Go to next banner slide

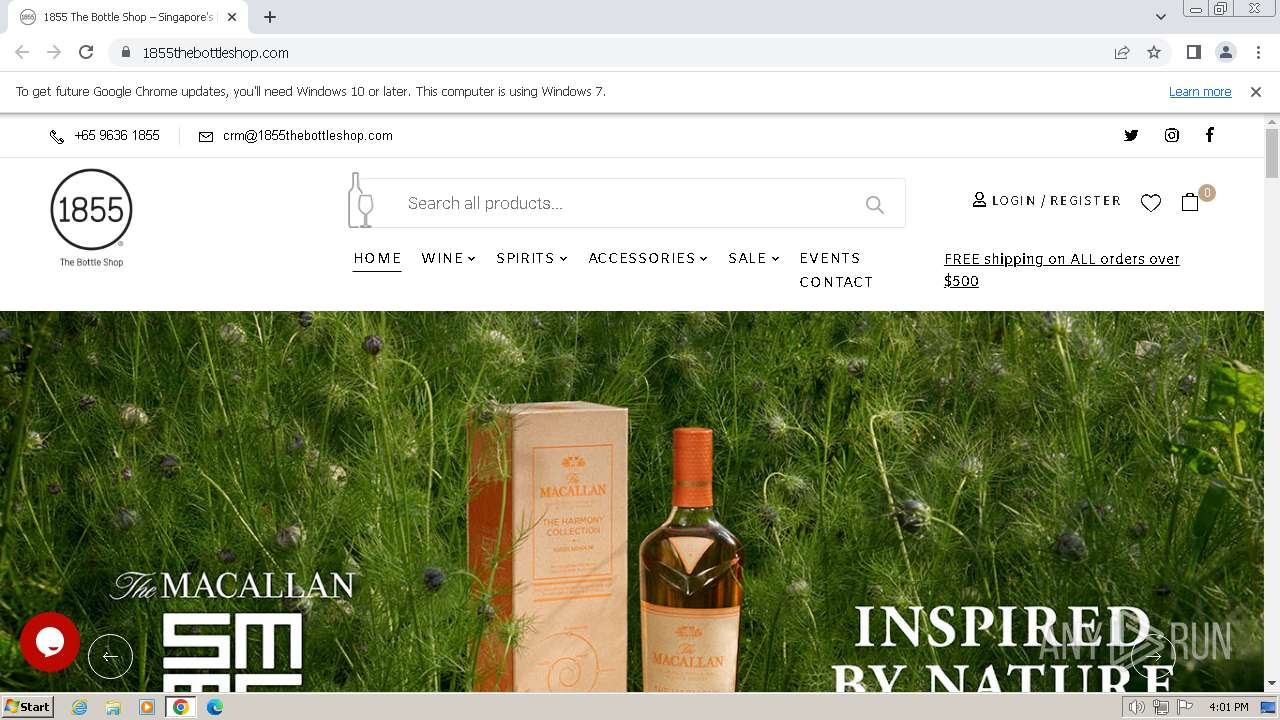pyautogui.click(x=1153, y=656)
